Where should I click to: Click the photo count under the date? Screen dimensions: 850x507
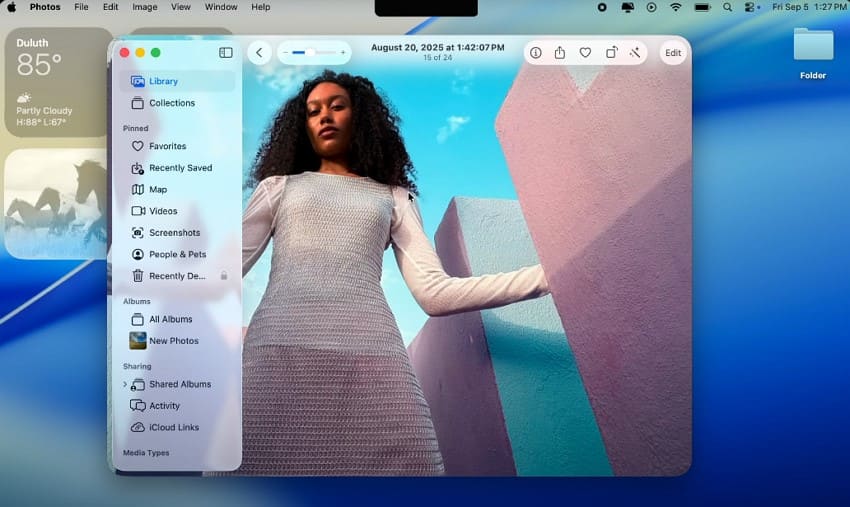coord(437,57)
